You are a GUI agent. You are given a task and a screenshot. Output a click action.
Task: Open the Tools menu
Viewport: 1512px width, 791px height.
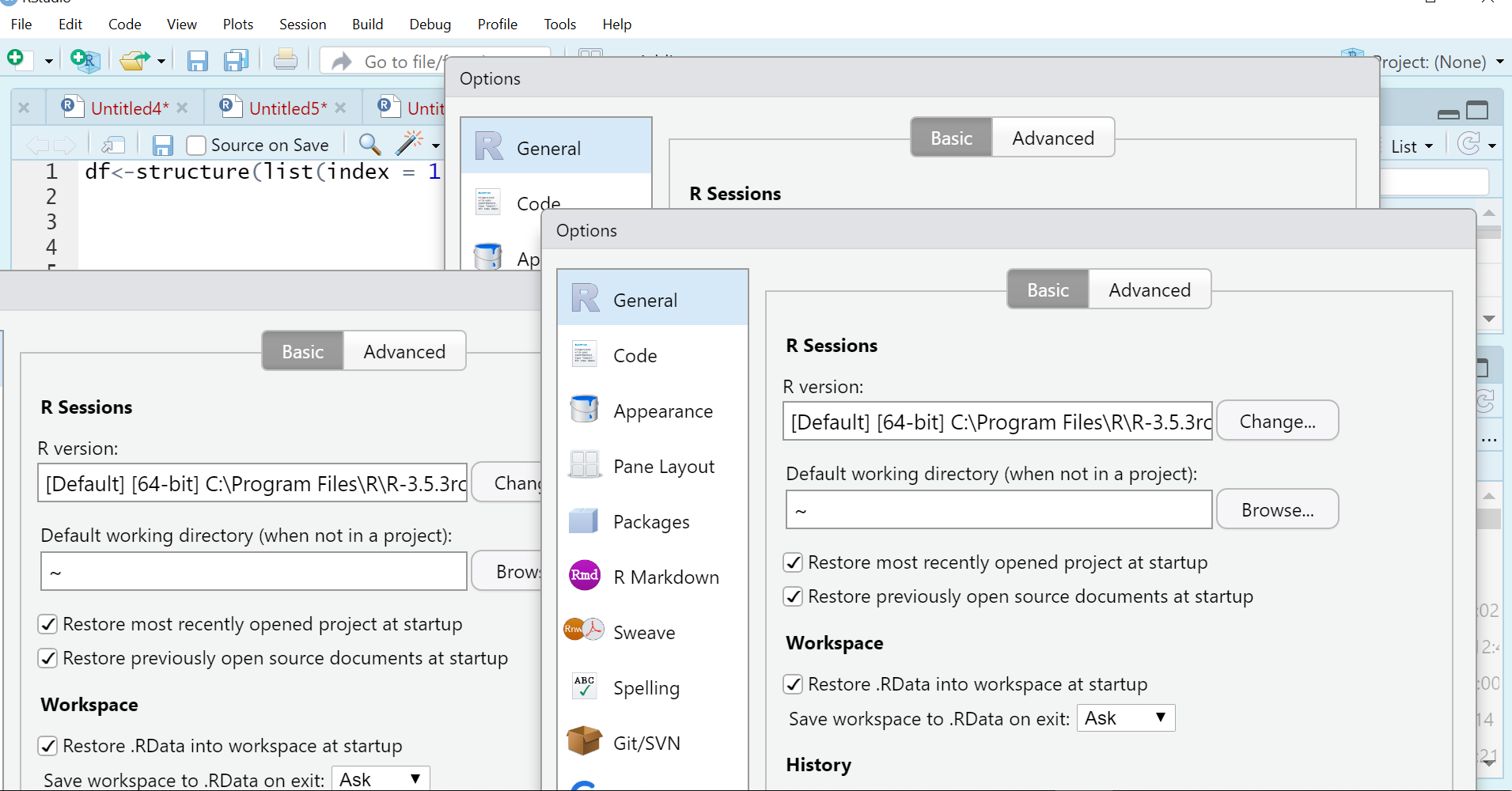coord(559,25)
